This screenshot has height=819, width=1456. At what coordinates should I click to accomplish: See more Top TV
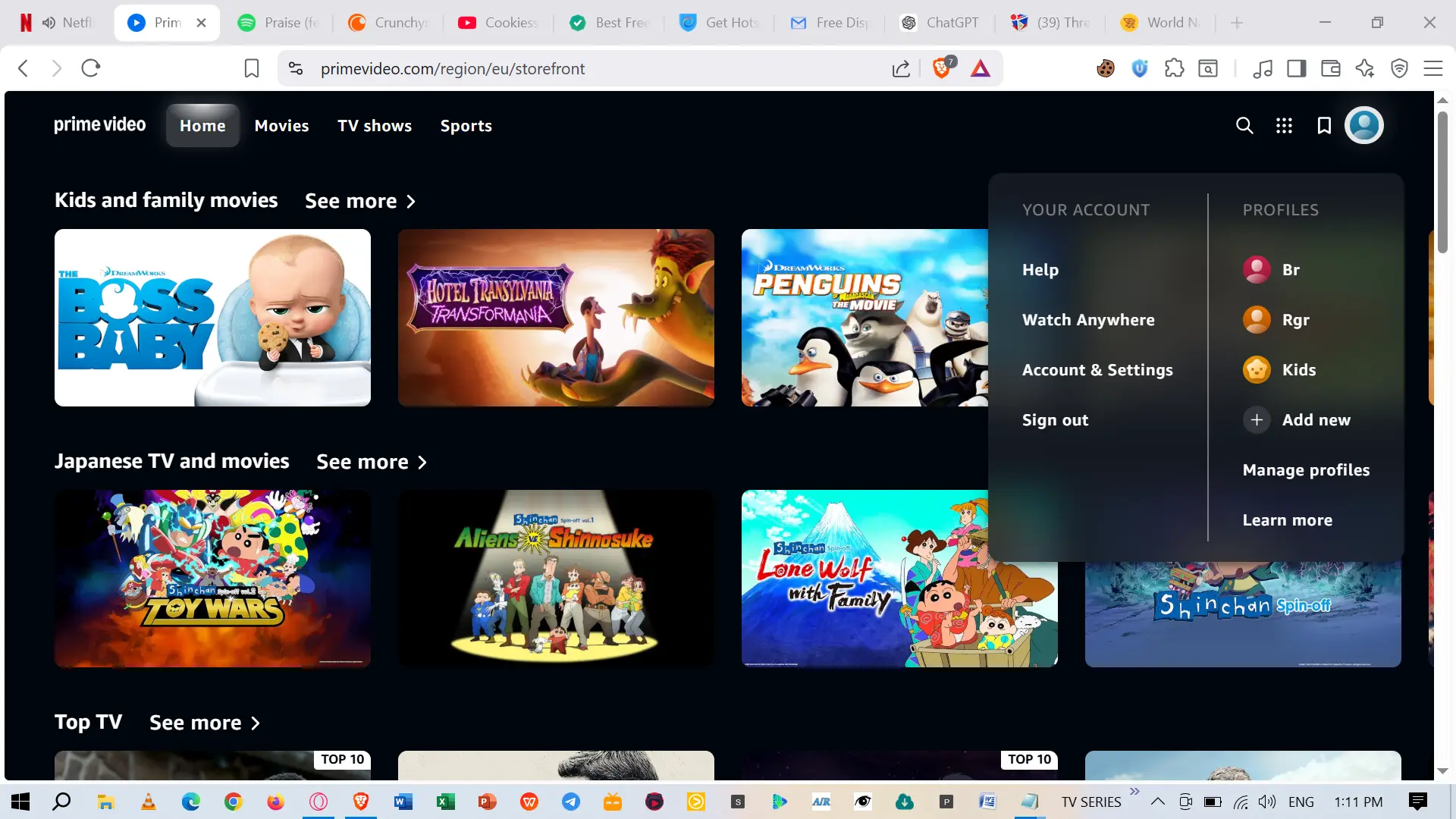(x=205, y=723)
